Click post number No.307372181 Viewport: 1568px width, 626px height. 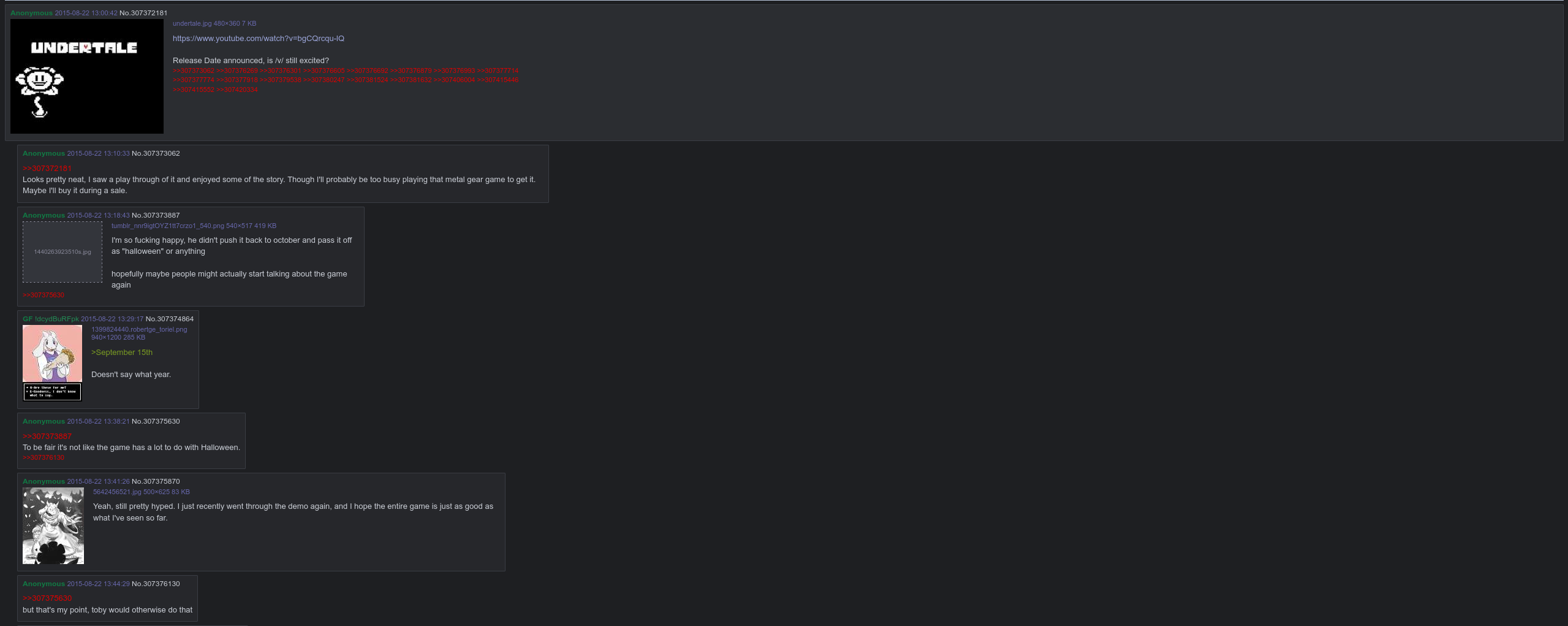tap(143, 13)
